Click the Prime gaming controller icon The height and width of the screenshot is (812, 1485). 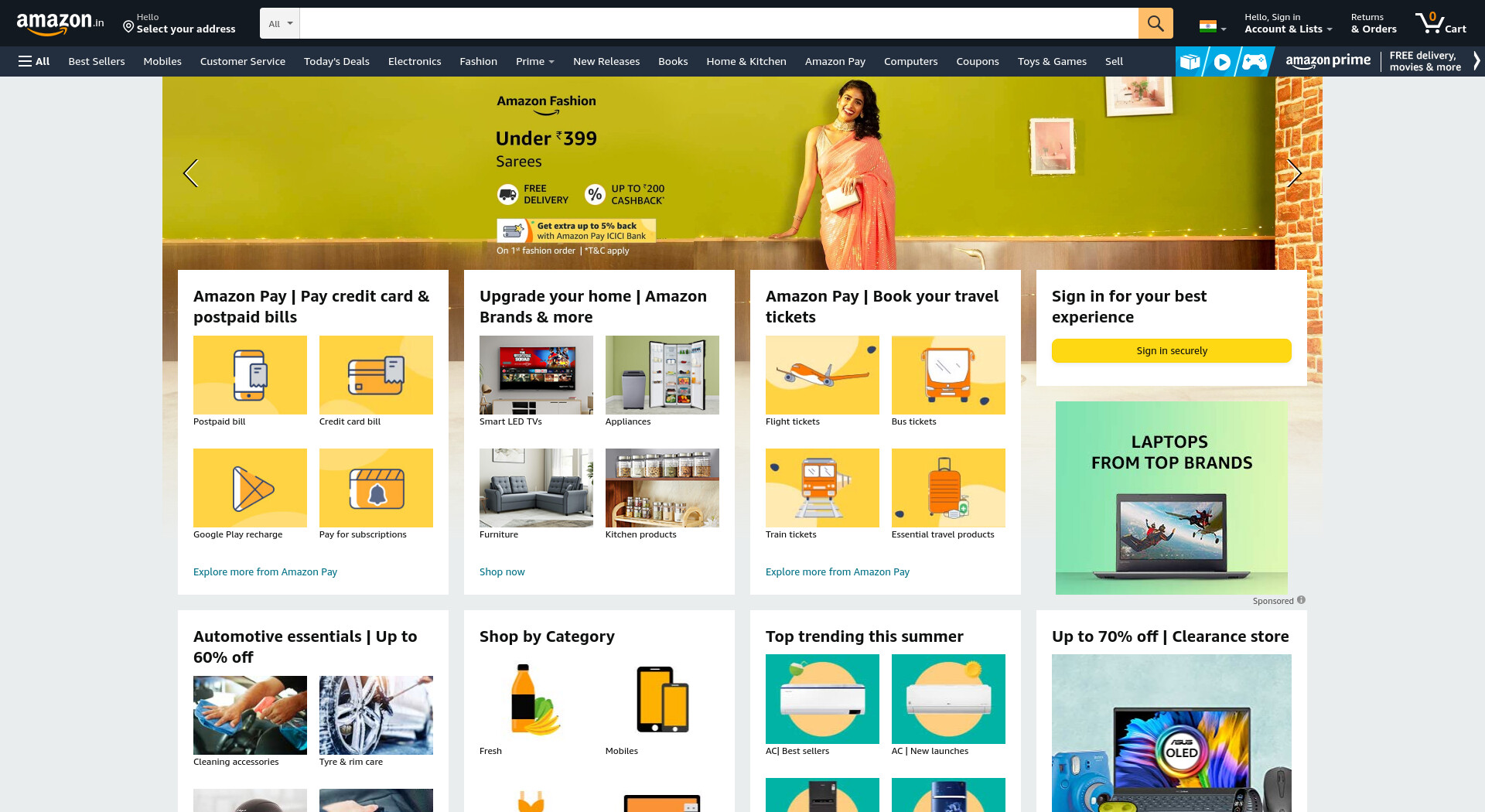(x=1255, y=62)
